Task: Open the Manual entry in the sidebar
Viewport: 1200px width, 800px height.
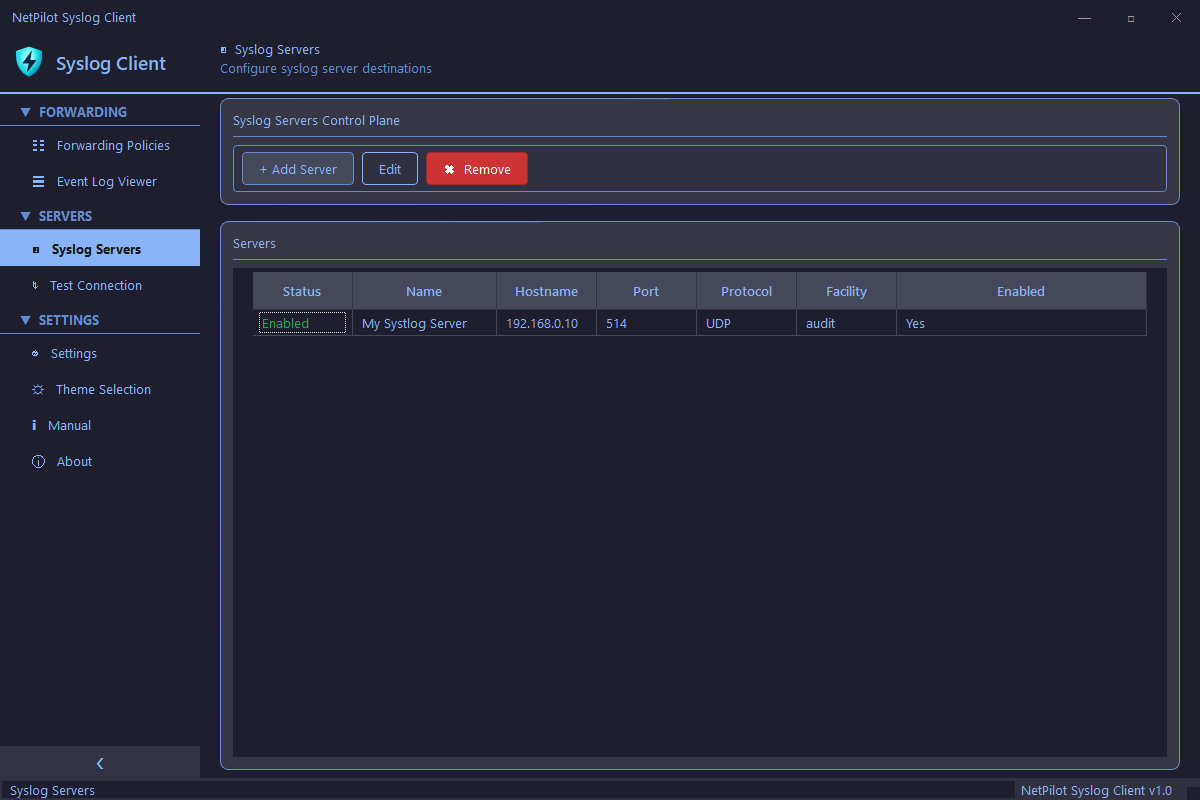Action: 70,425
